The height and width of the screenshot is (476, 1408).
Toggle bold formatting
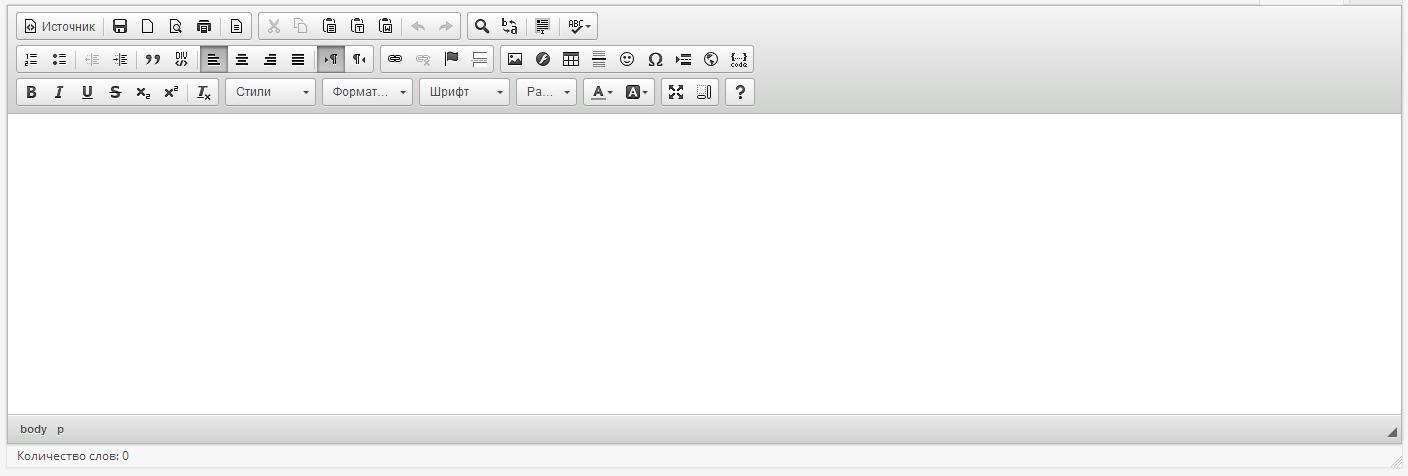tap(31, 92)
